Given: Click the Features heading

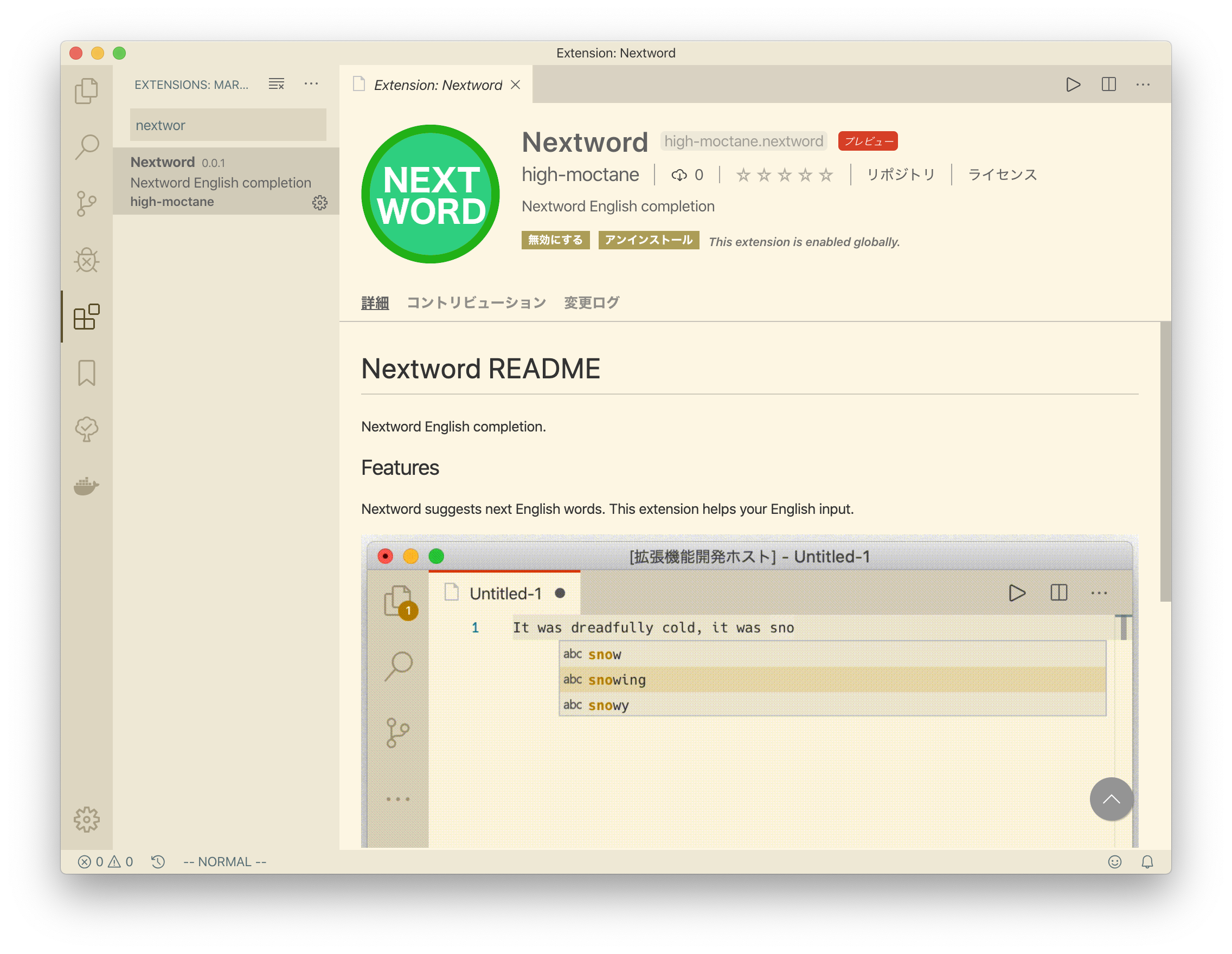Looking at the screenshot, I should [400, 468].
